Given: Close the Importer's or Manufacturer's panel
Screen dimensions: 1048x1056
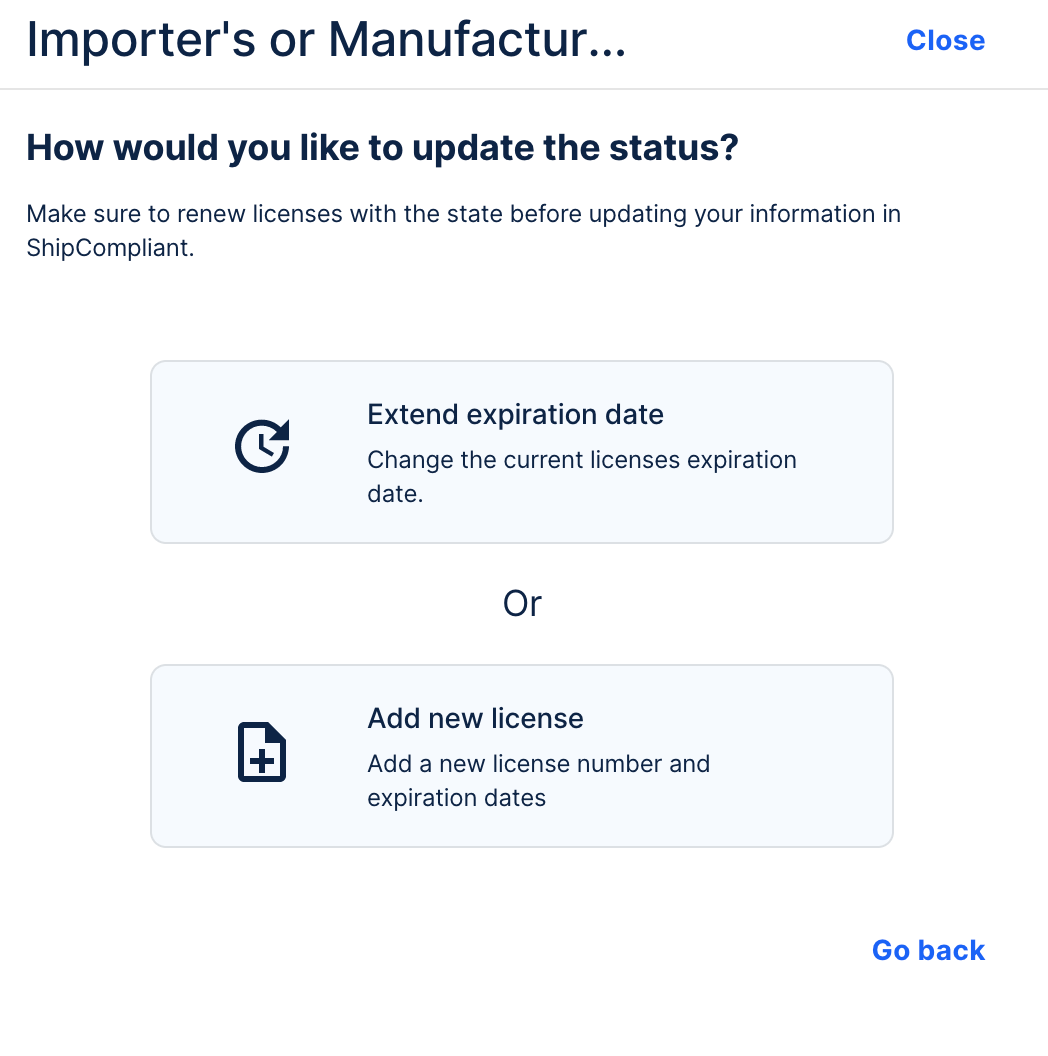Looking at the screenshot, I should click(945, 40).
